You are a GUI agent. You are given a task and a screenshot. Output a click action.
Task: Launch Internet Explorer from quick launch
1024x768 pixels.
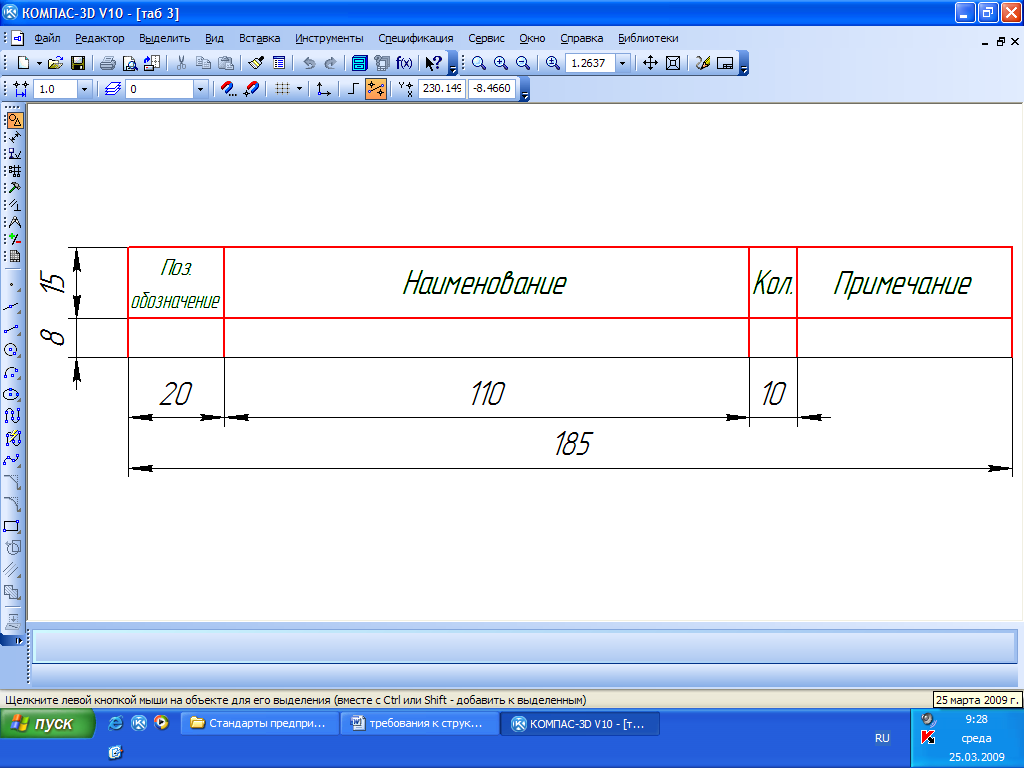click(x=116, y=723)
